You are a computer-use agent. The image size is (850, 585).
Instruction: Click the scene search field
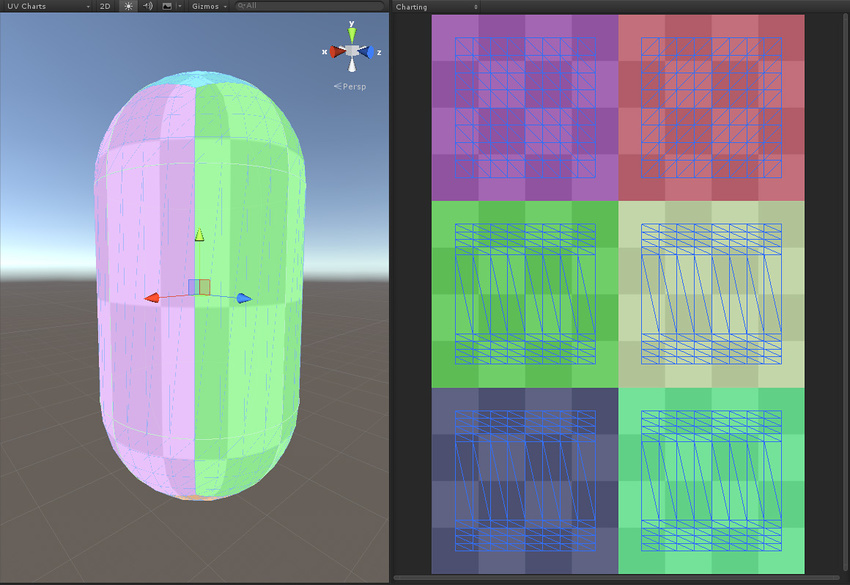point(308,6)
